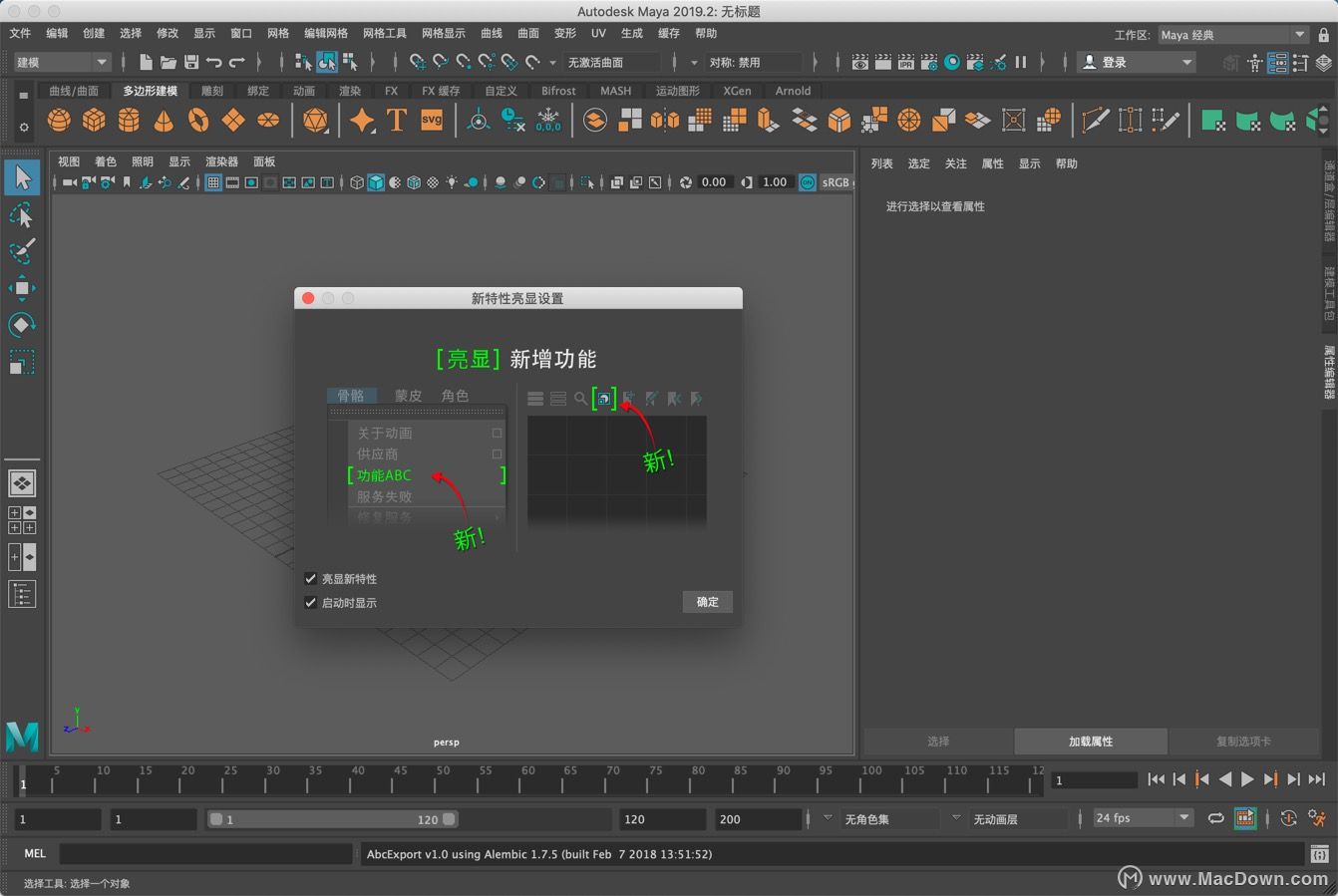
Task: Toggle sRGB color management in viewport
Action: 808,182
